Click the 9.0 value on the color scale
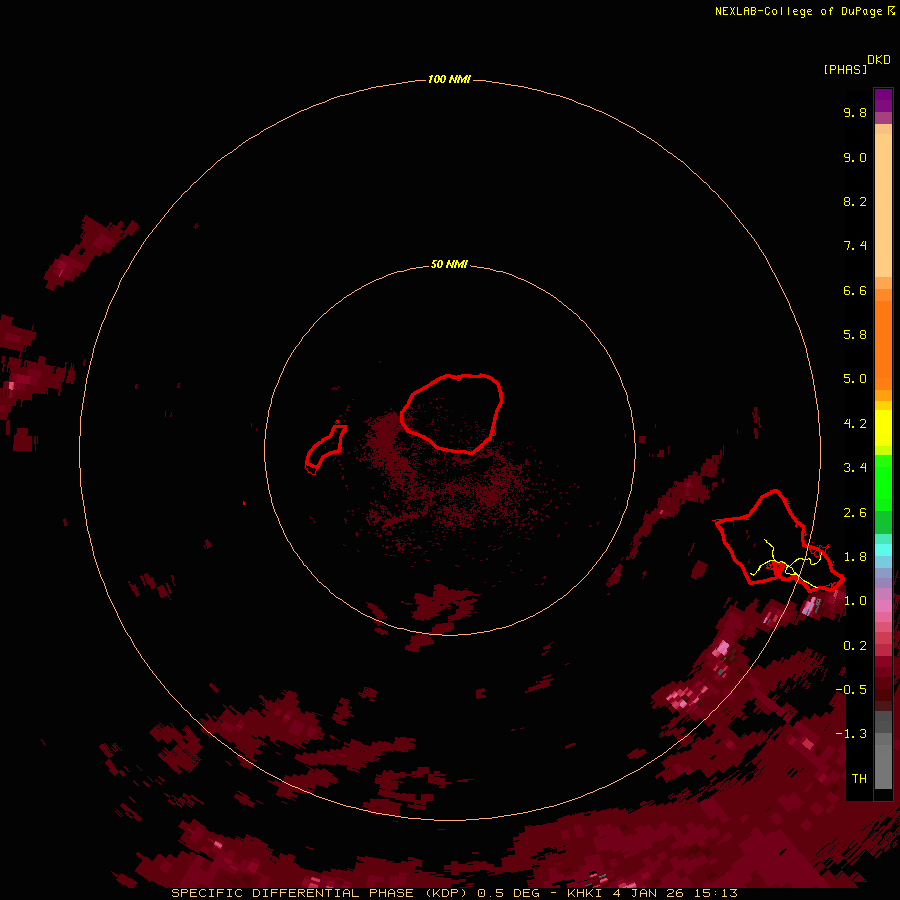This screenshot has width=900, height=900. 855,157
